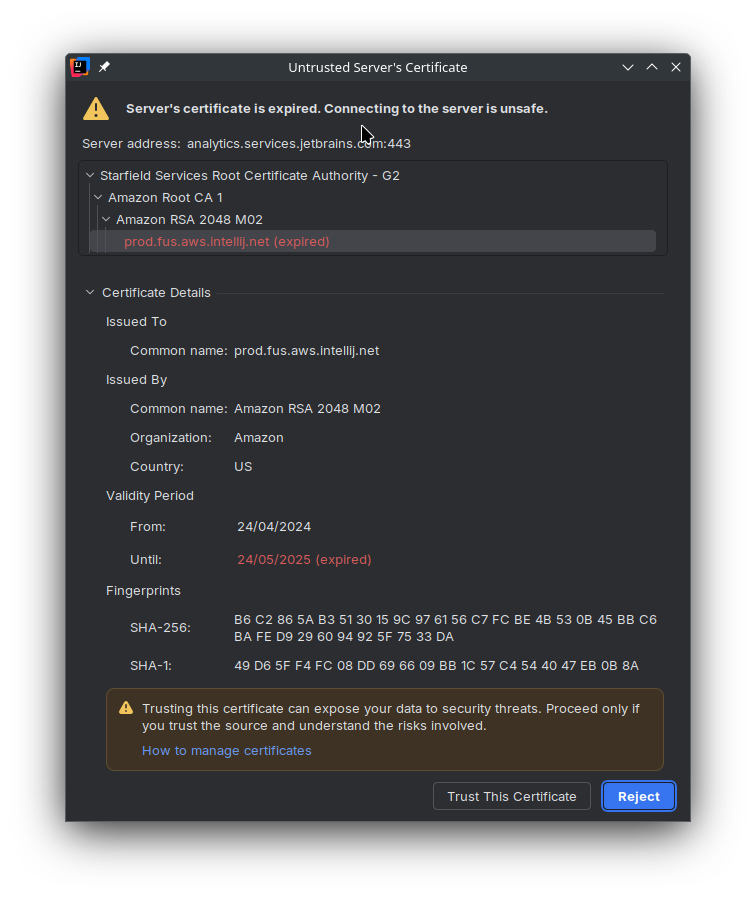Viewport: 756px width, 899px height.
Task: Click the Reject button
Action: click(x=639, y=796)
